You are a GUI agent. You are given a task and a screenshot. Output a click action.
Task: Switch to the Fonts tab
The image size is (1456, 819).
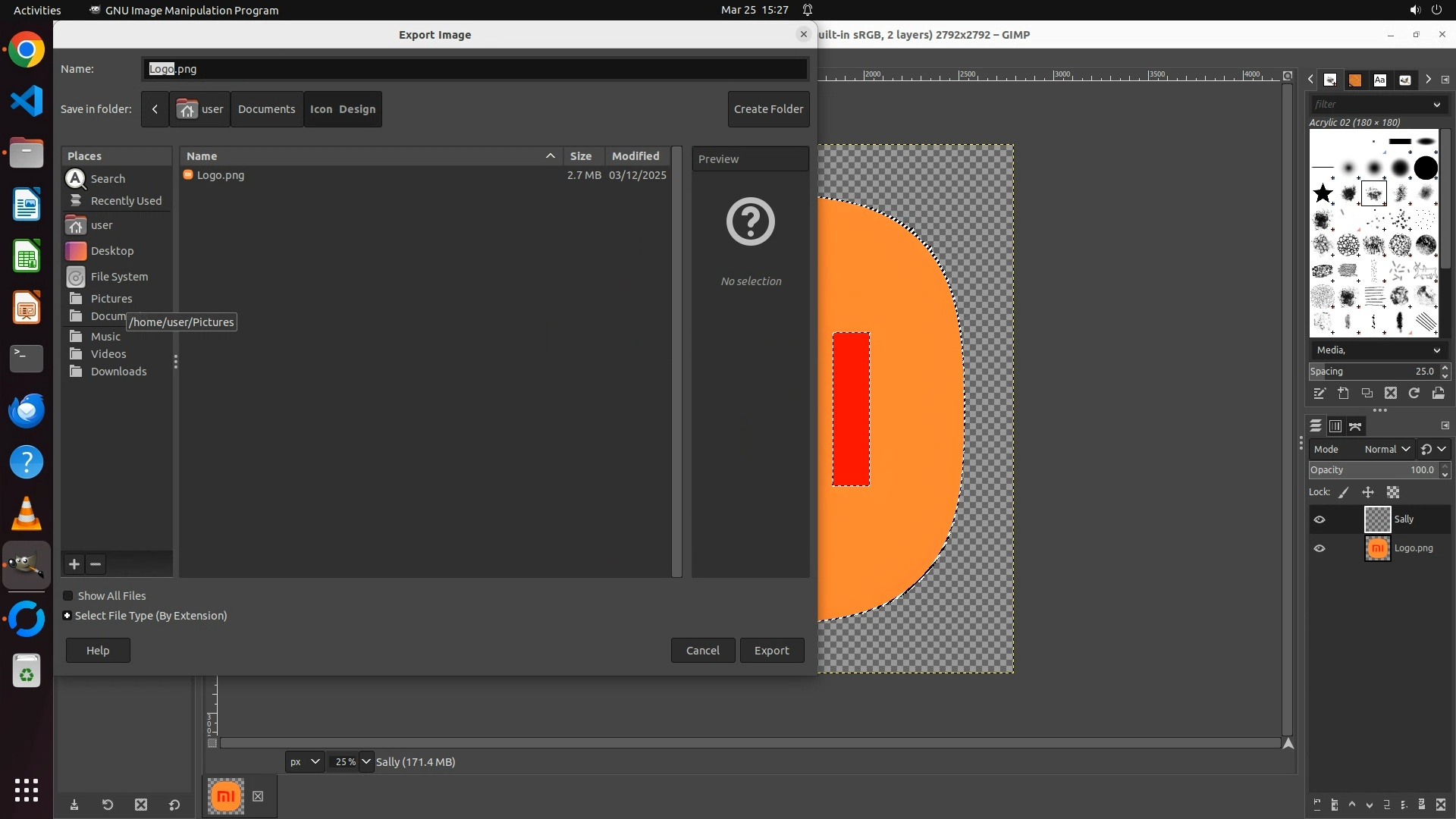[x=1379, y=80]
